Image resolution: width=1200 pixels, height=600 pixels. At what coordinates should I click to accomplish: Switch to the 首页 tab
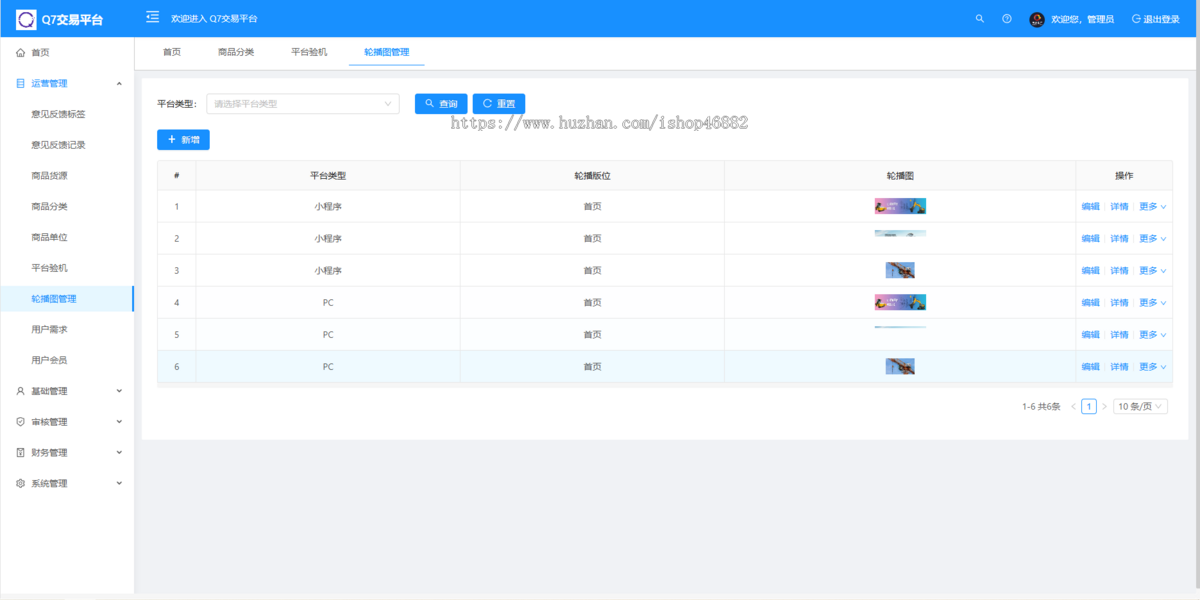coord(172,52)
